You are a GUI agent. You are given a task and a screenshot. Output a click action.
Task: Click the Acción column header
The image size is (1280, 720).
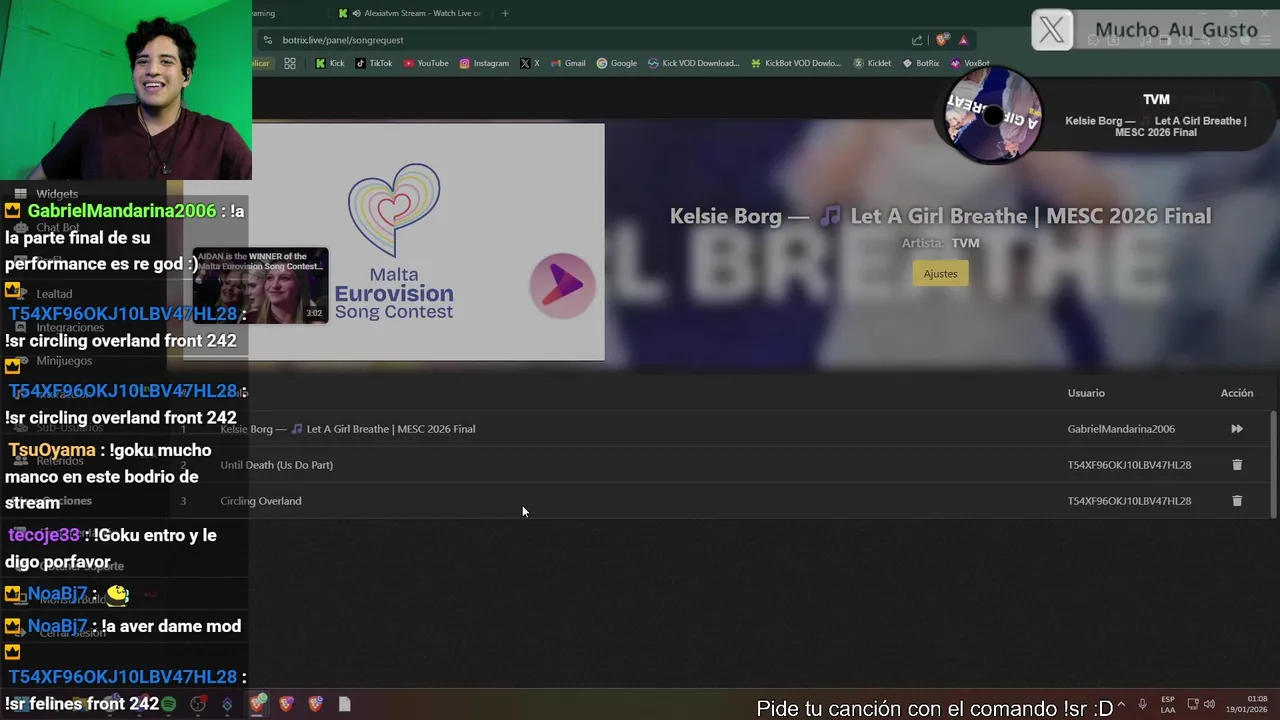1237,393
